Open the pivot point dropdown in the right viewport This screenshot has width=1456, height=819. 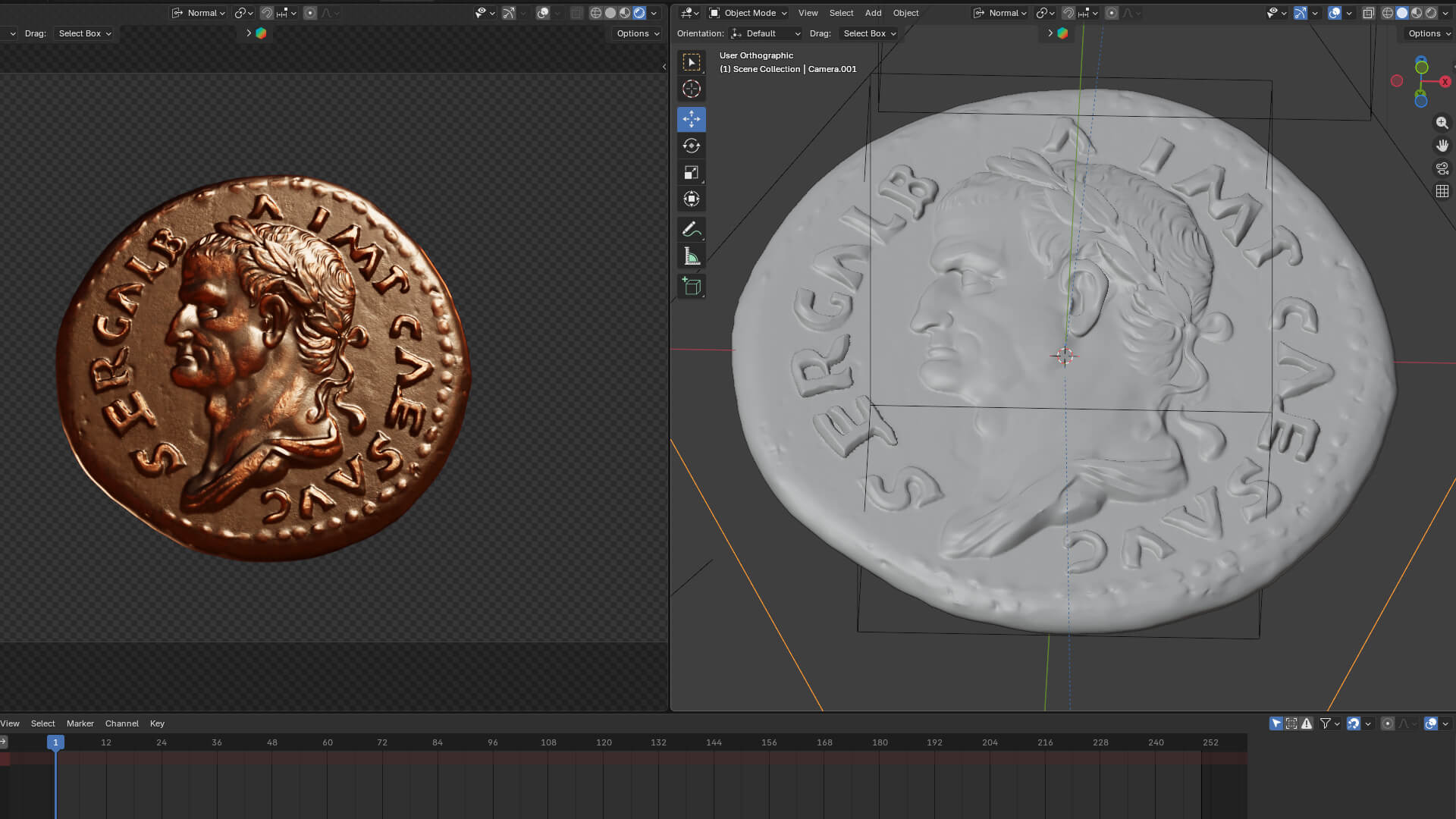click(x=1046, y=13)
